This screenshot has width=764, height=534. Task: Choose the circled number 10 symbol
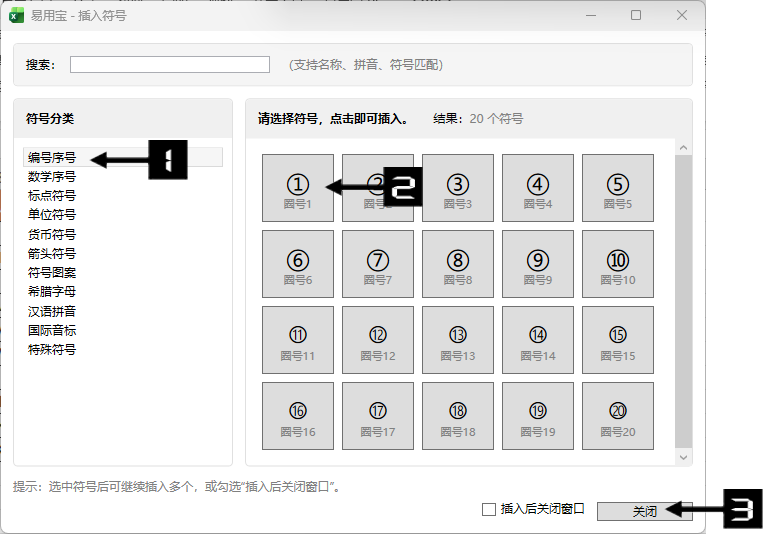[x=617, y=266]
